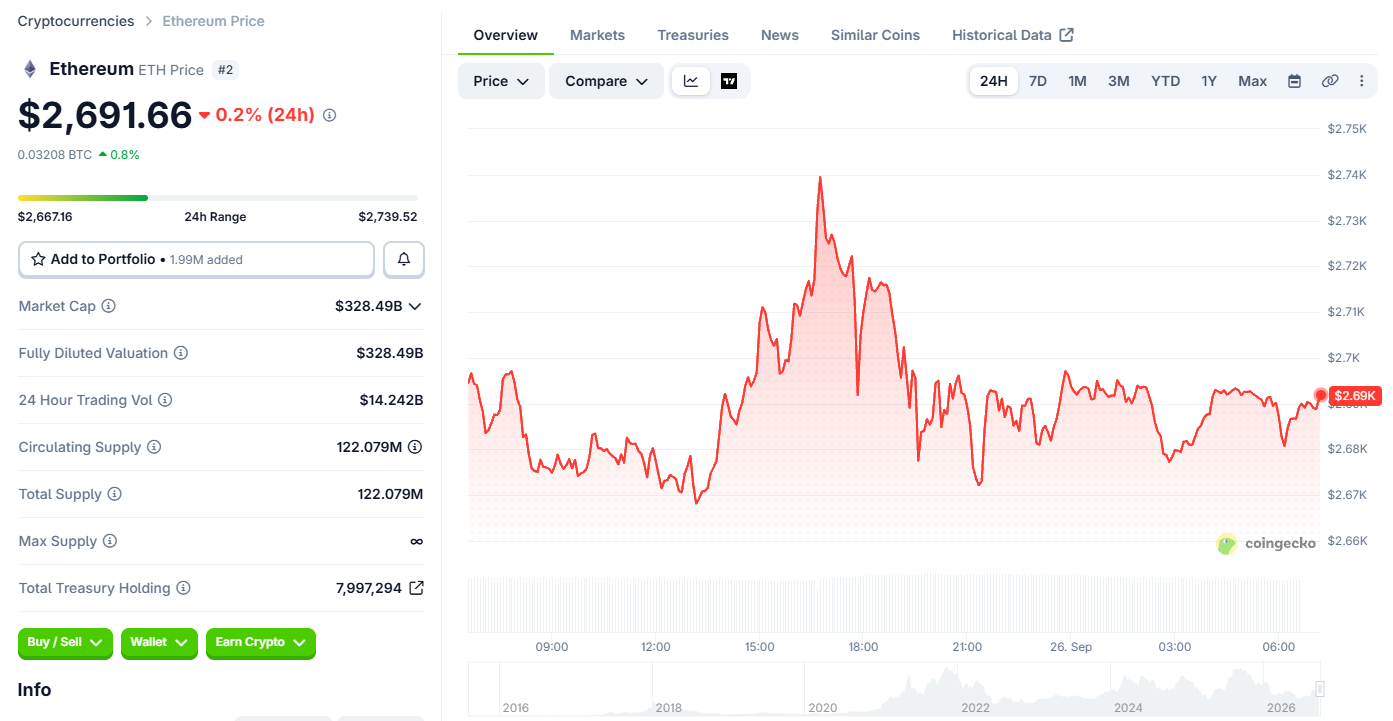This screenshot has height=721, width=1393.
Task: Select 24H chart range
Action: 994,81
